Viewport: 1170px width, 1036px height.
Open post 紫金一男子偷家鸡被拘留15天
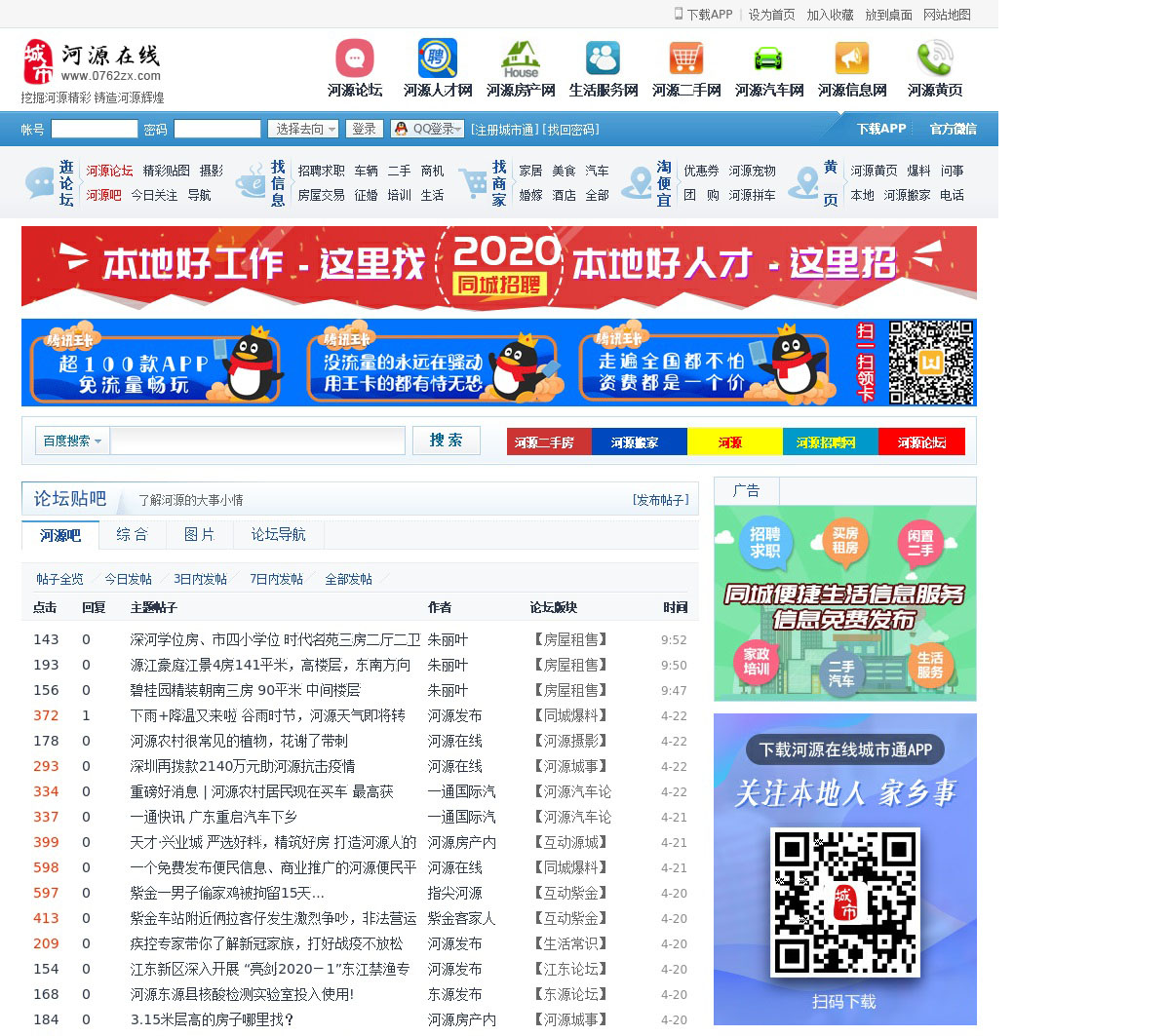click(227, 893)
